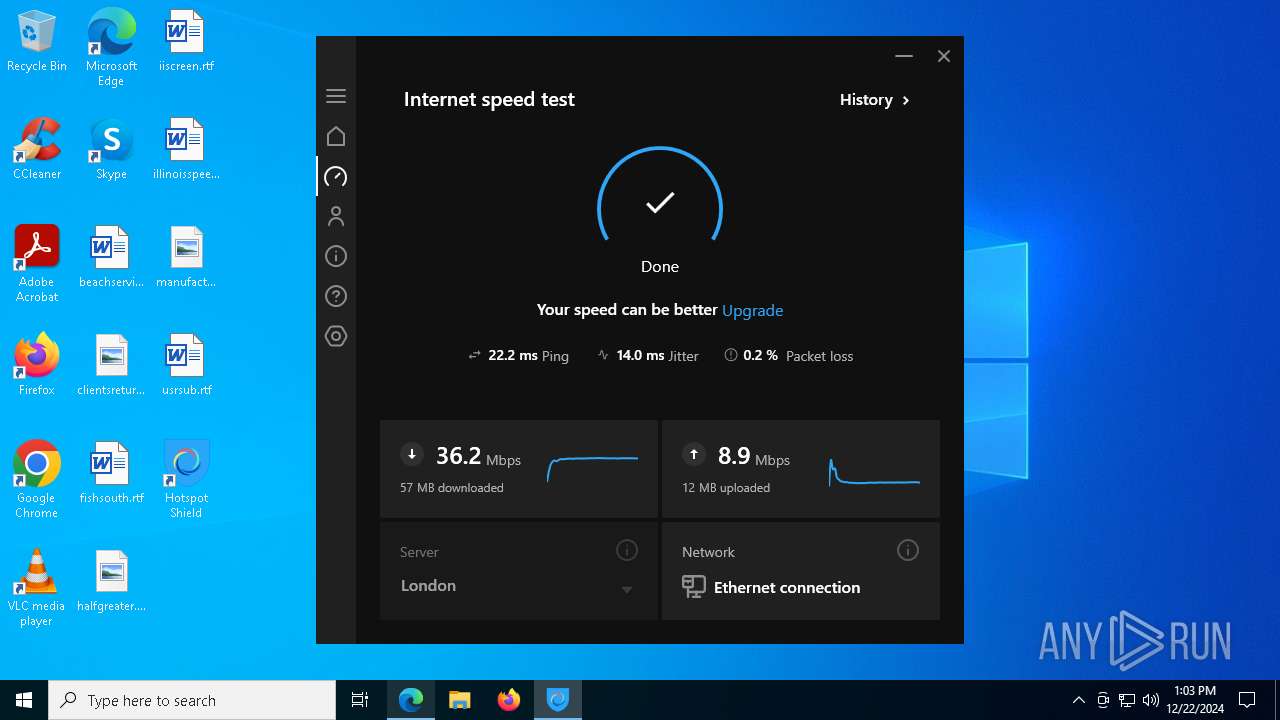1280x720 pixels.
Task: Click the upload arrow icon
Action: (x=693, y=454)
